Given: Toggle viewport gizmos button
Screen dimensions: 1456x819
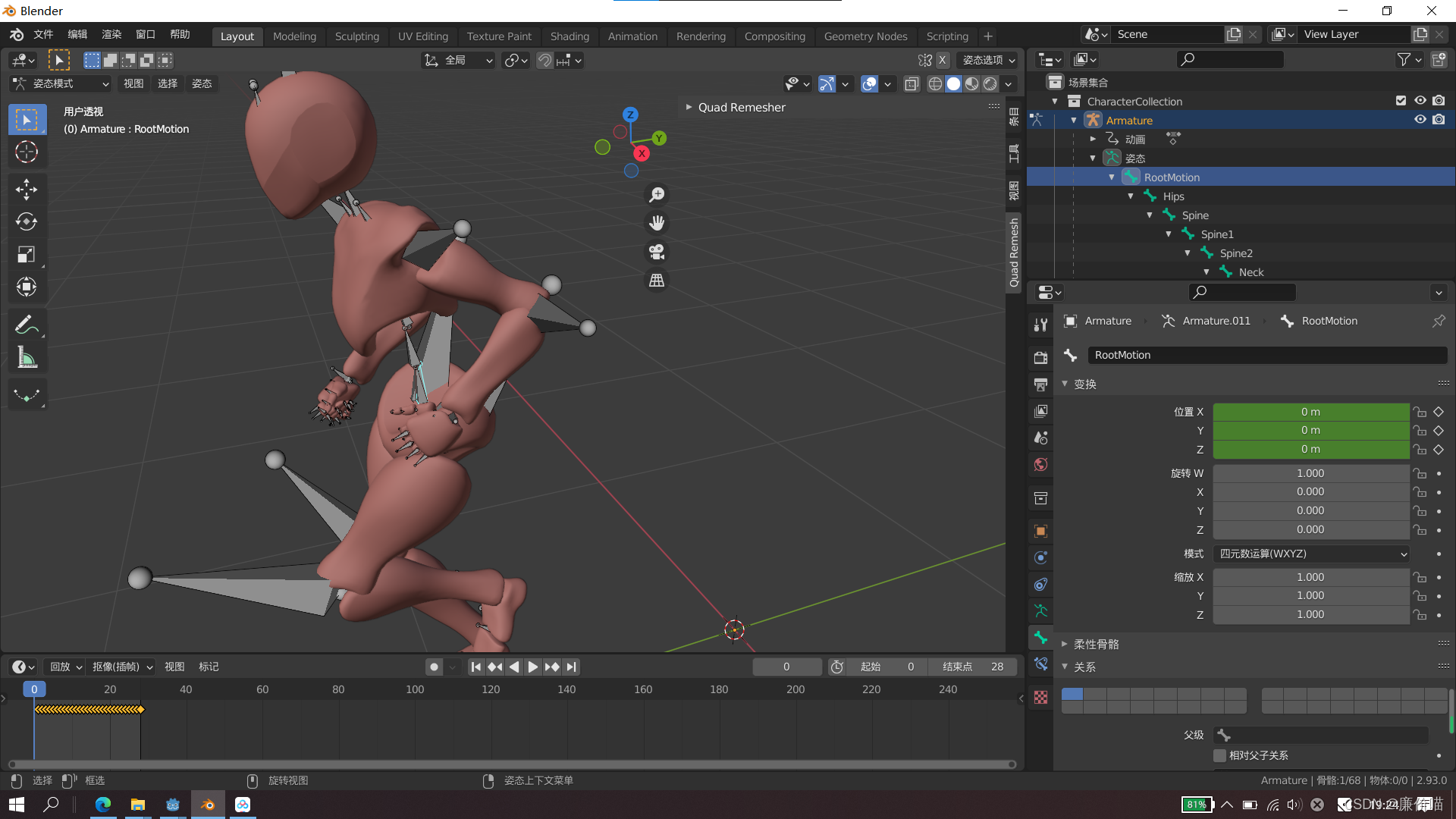Looking at the screenshot, I should point(827,84).
